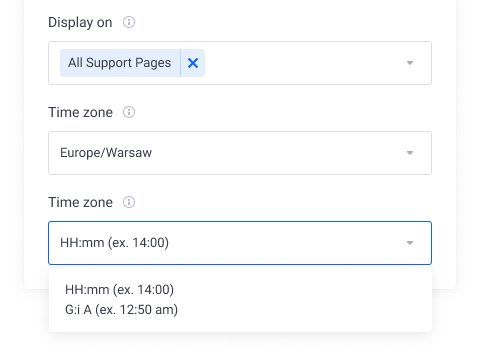Click the info icon beside Display on
The image size is (480, 360).
(129, 22)
